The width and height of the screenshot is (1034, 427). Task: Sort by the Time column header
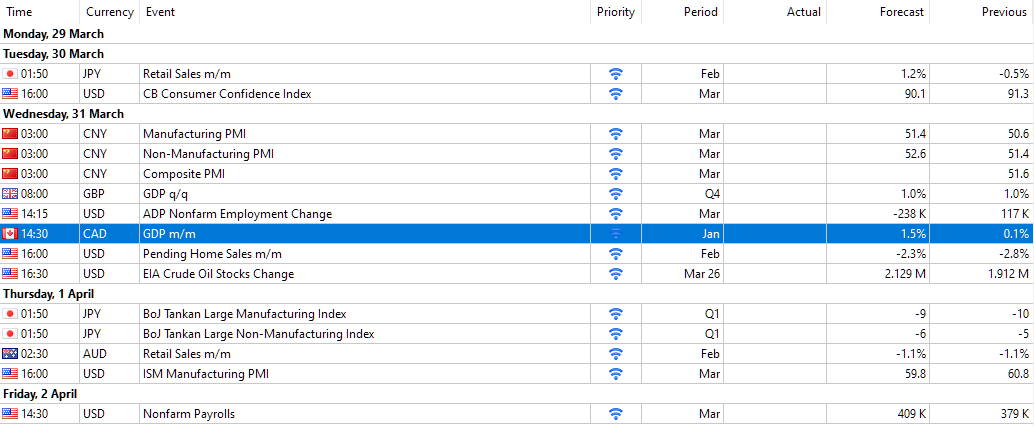(19, 12)
